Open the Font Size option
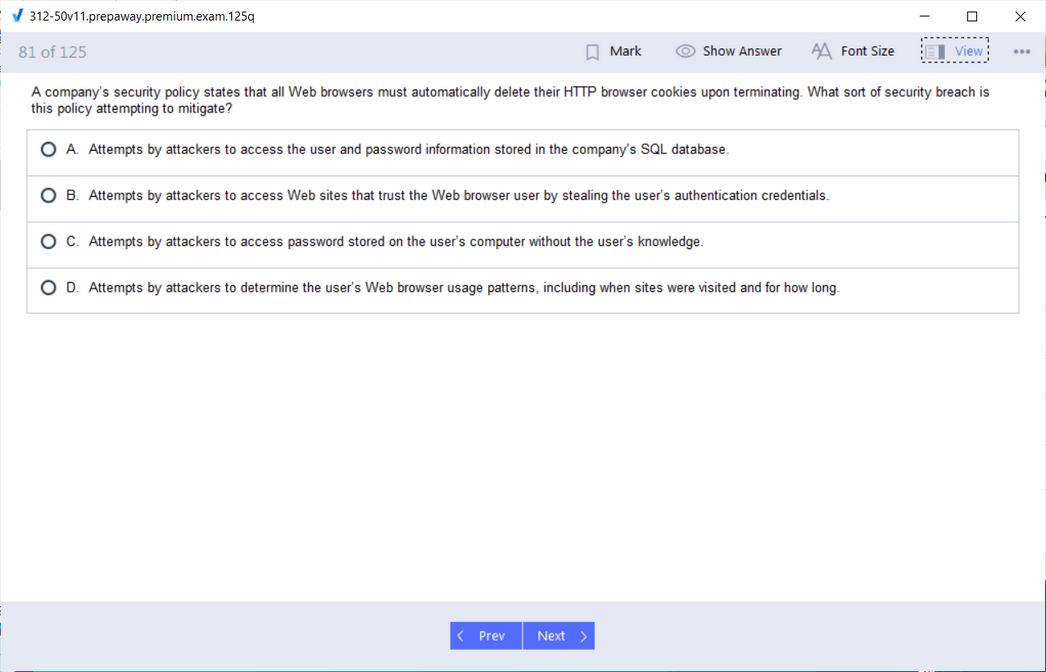The height and width of the screenshot is (672, 1046). [853, 51]
